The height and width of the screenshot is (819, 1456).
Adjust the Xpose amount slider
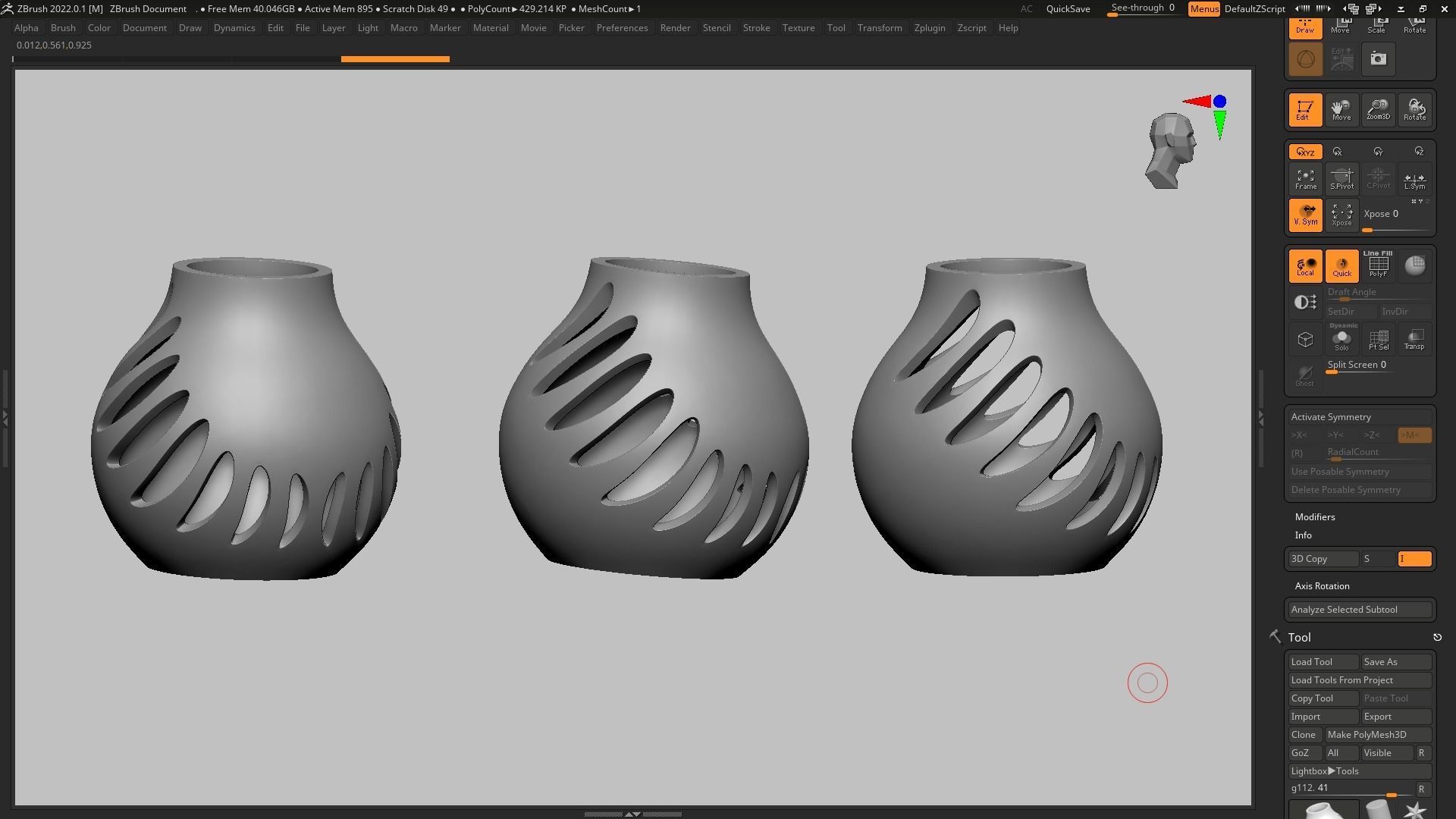pos(1396,219)
